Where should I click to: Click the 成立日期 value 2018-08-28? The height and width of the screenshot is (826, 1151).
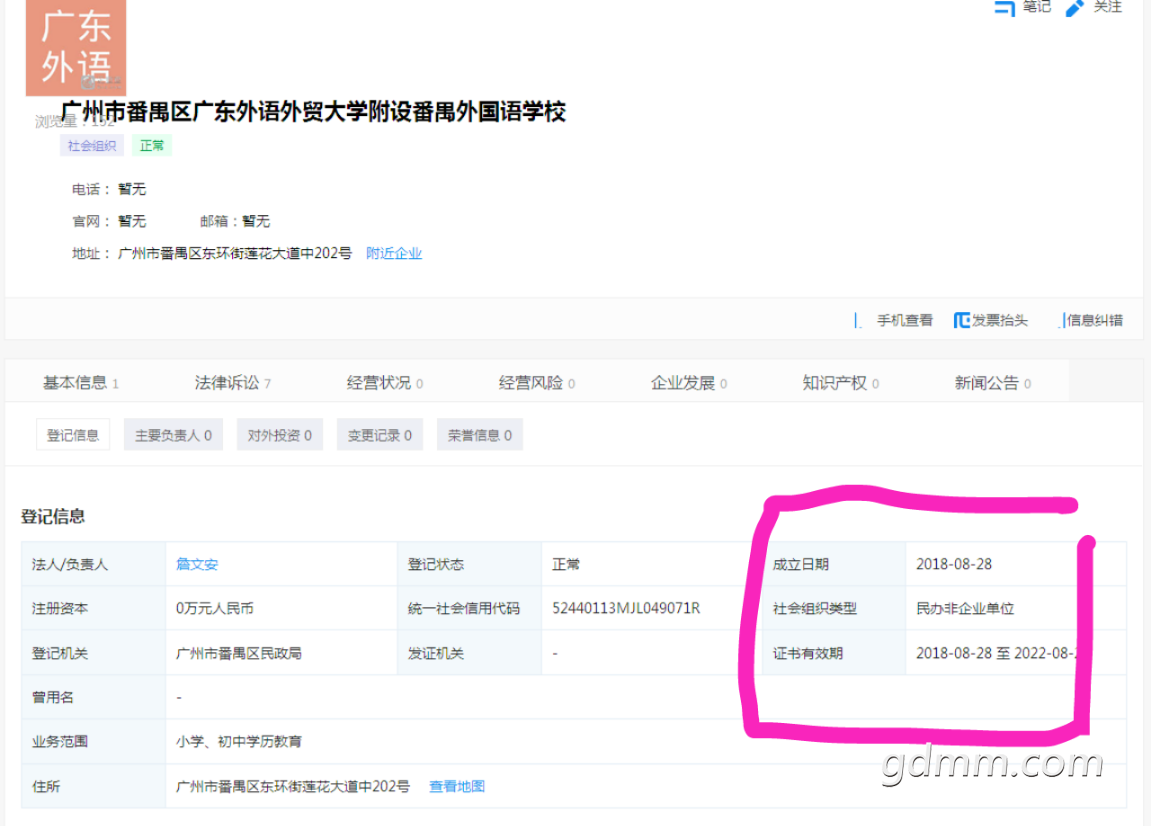click(x=954, y=564)
